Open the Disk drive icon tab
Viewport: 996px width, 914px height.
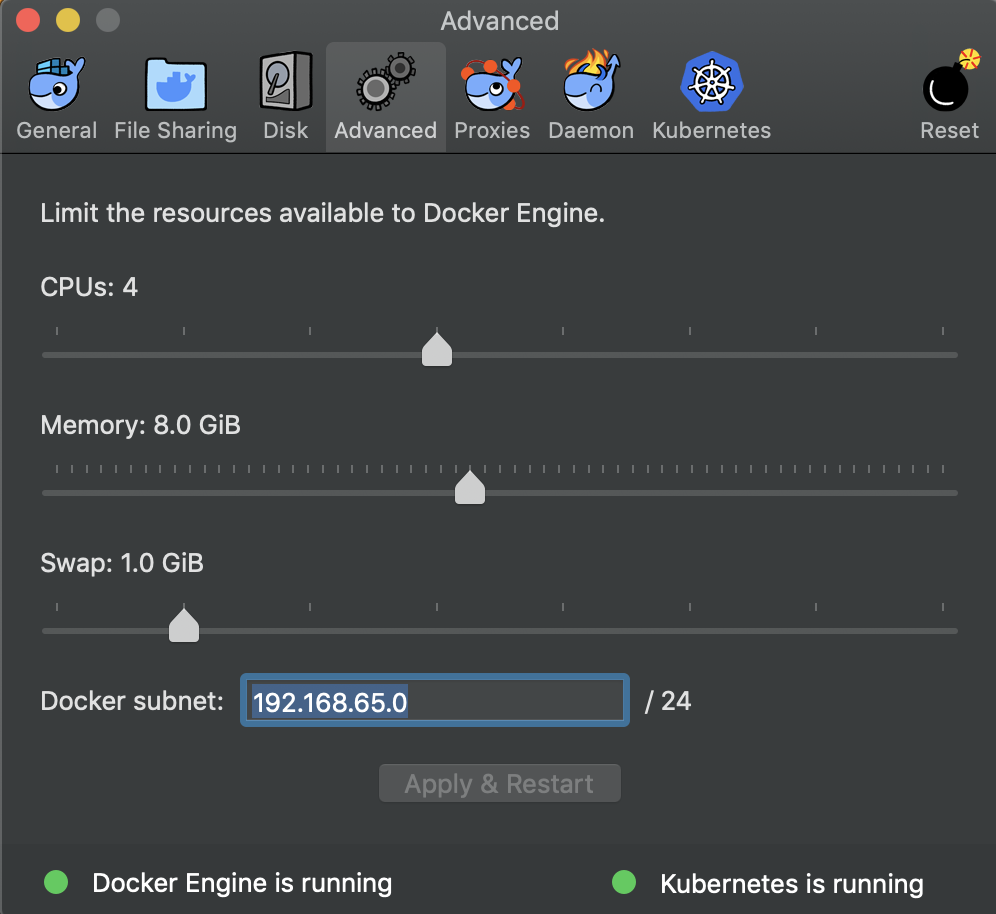(x=286, y=81)
